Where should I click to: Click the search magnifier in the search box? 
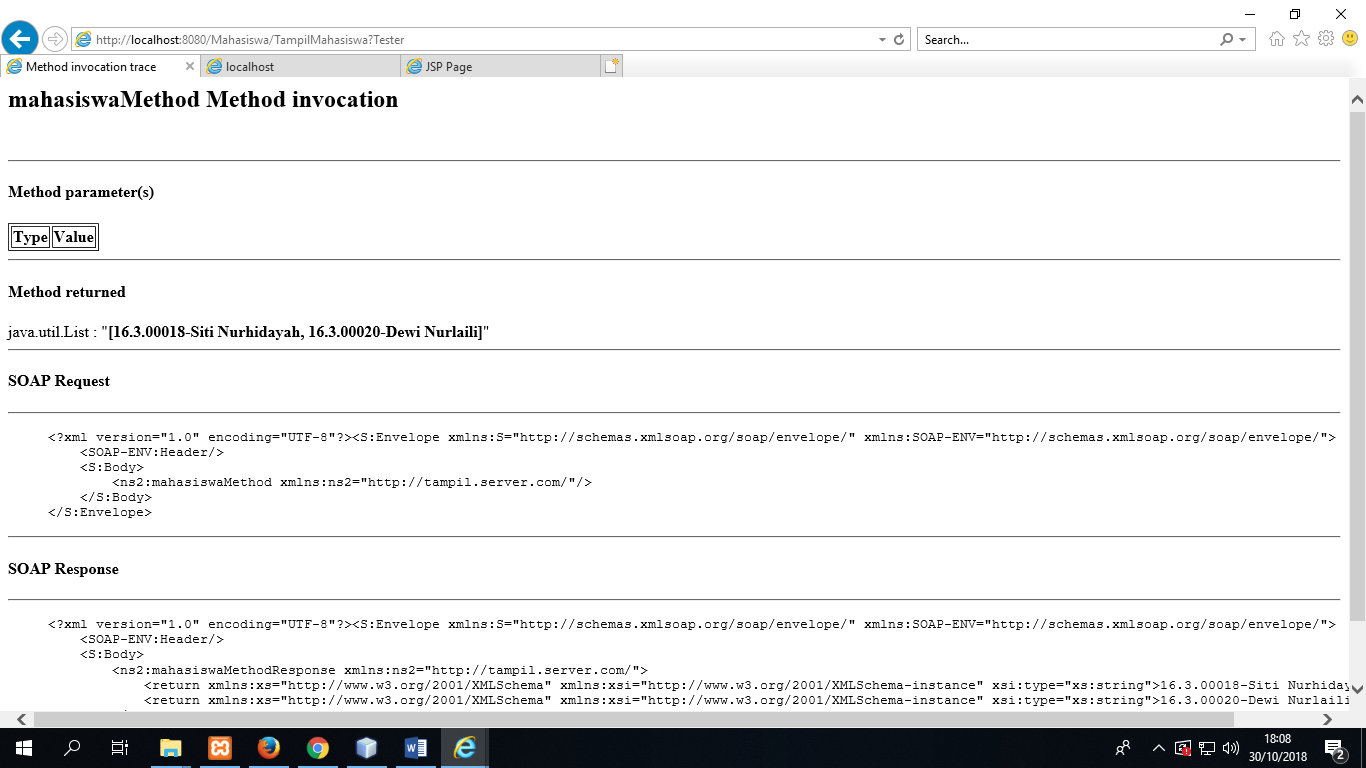click(x=1228, y=39)
